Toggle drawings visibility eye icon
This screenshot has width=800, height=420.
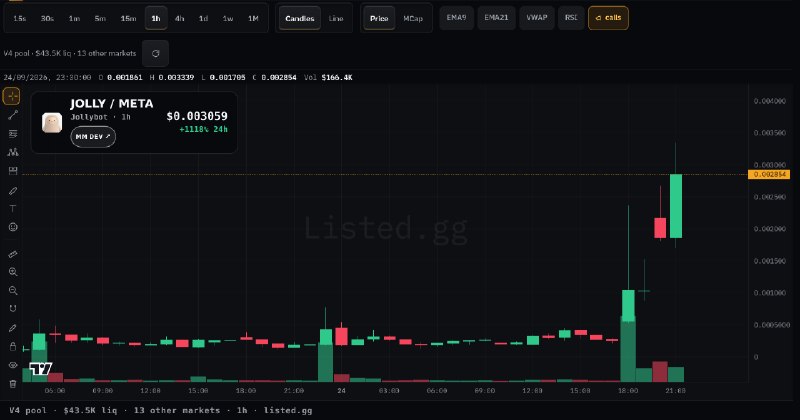coord(13,365)
